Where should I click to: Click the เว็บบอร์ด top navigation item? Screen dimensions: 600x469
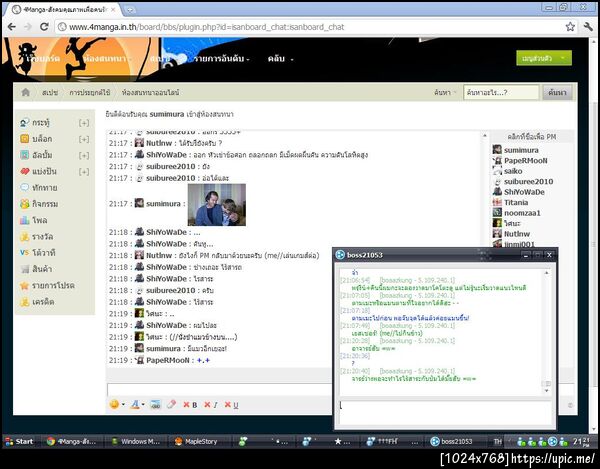pos(43,59)
